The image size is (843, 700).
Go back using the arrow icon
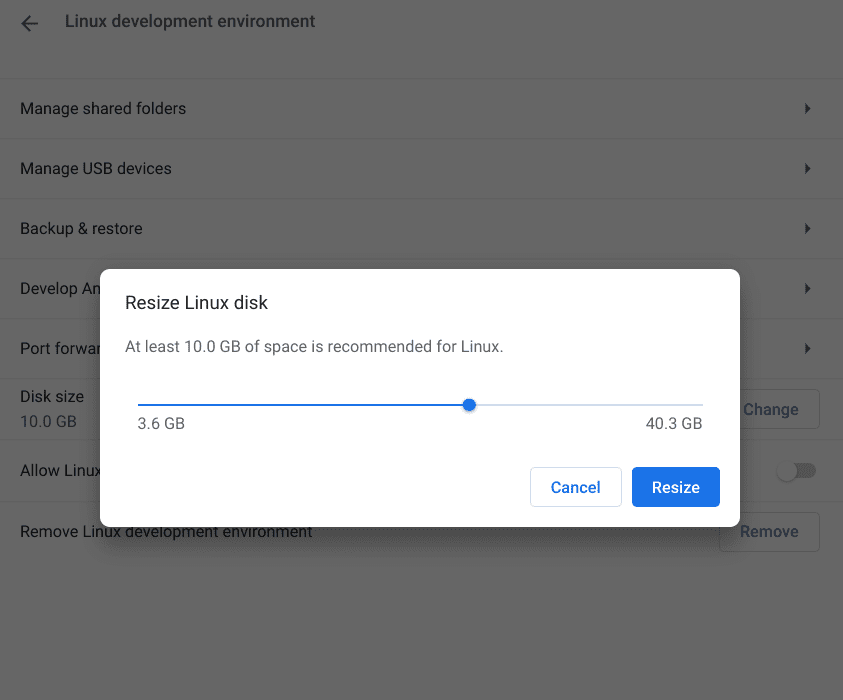tap(30, 23)
